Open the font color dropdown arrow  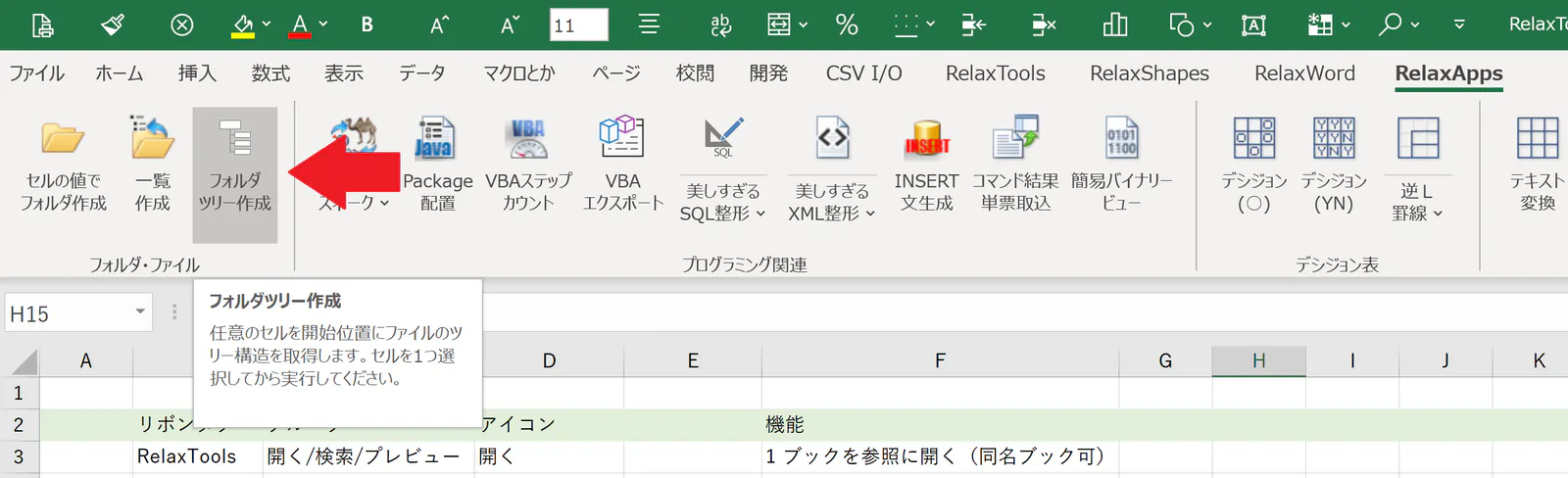pos(323,24)
